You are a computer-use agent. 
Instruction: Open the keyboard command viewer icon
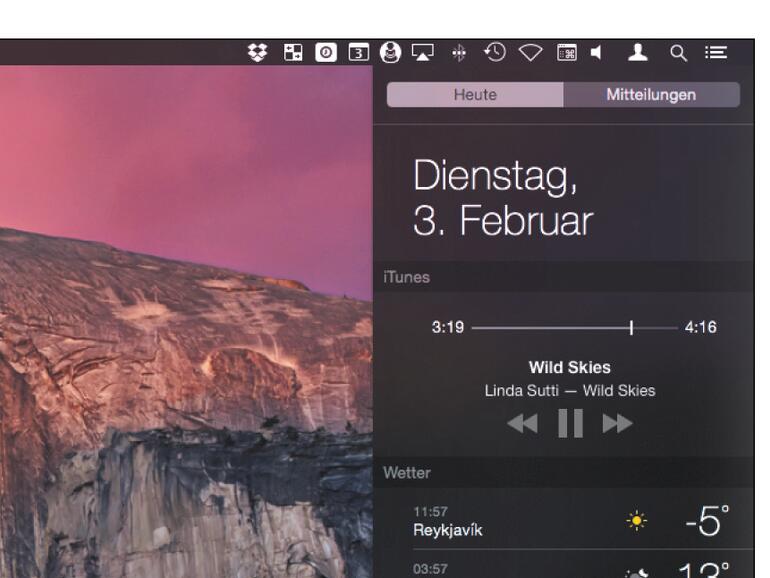click(567, 53)
